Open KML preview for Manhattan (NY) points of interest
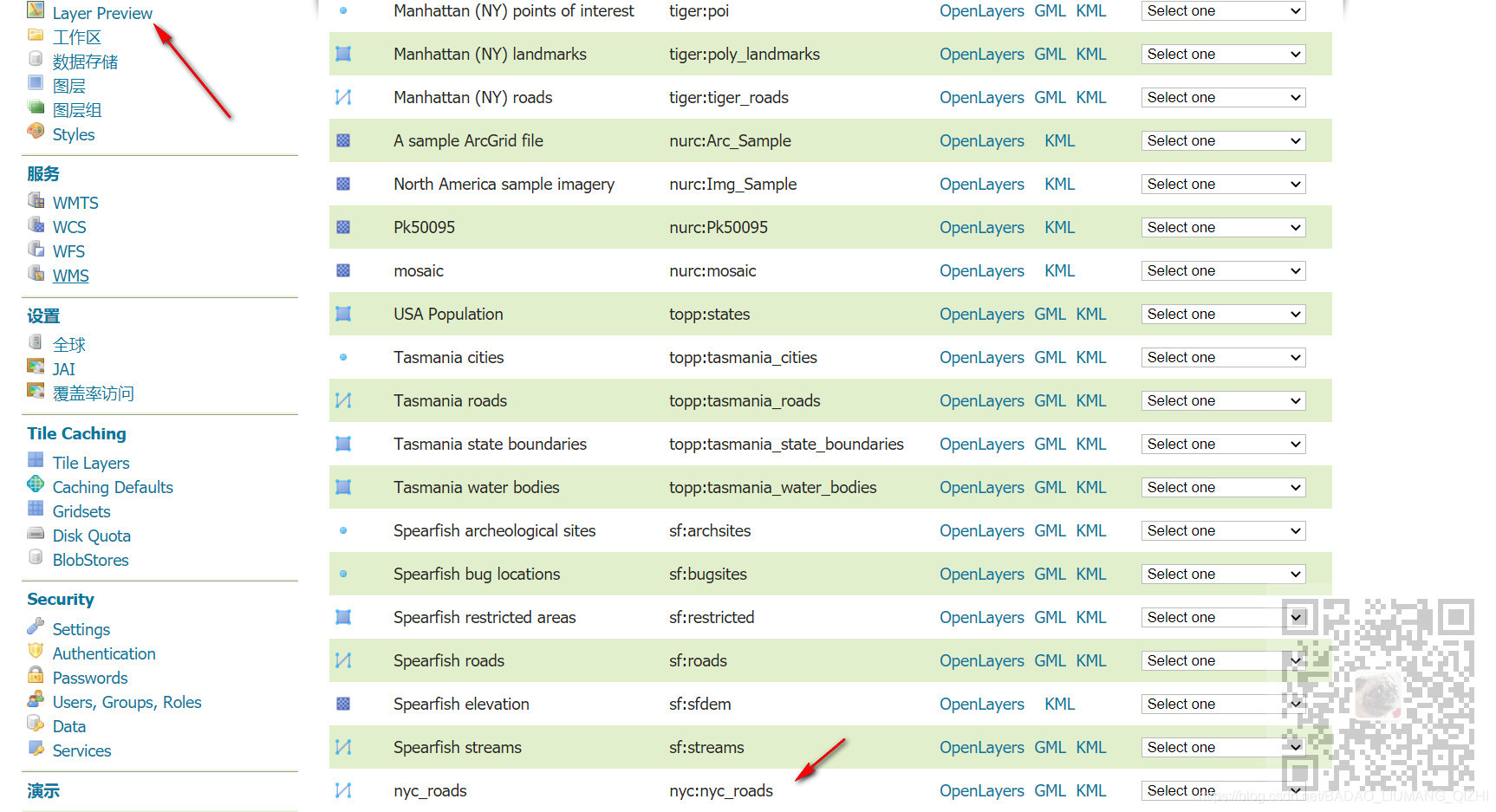The image size is (1496, 812). tap(1091, 10)
